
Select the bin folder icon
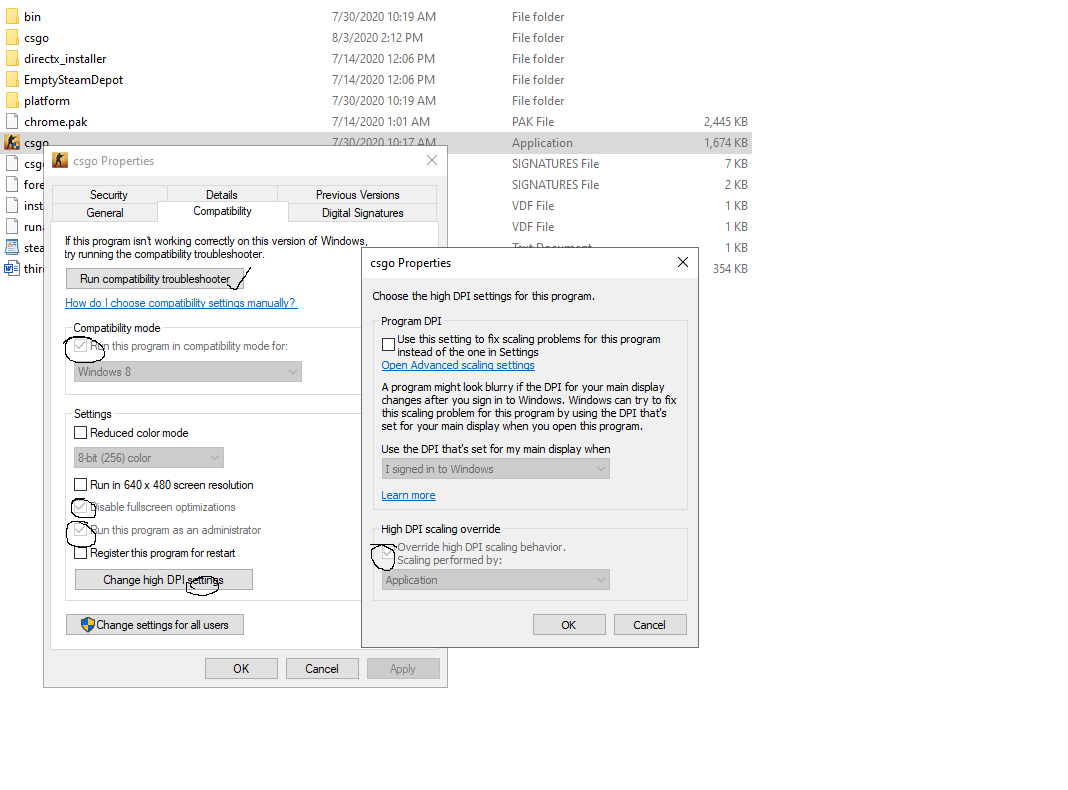tap(12, 16)
